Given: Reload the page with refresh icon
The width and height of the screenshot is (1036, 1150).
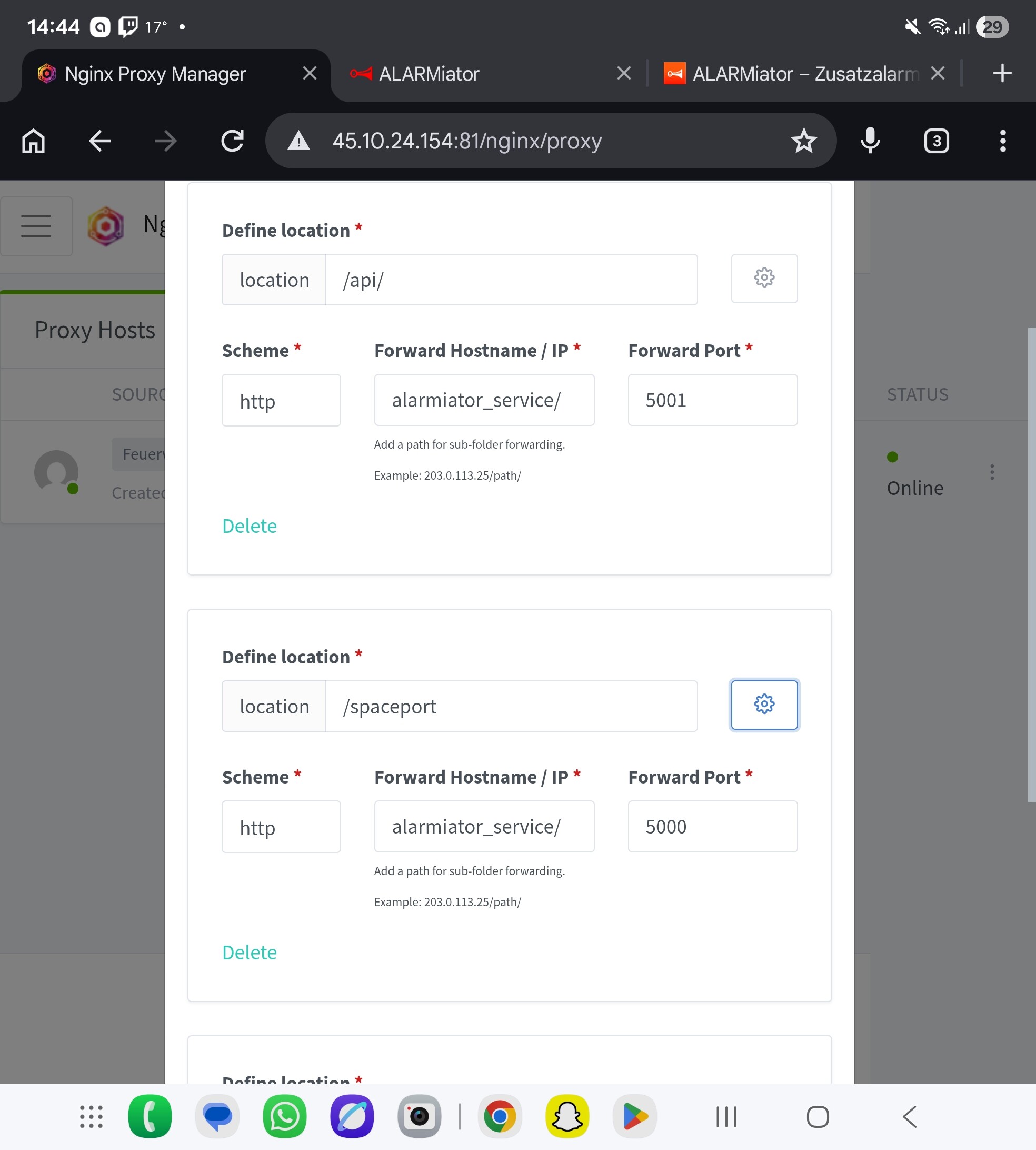Looking at the screenshot, I should pyautogui.click(x=232, y=141).
